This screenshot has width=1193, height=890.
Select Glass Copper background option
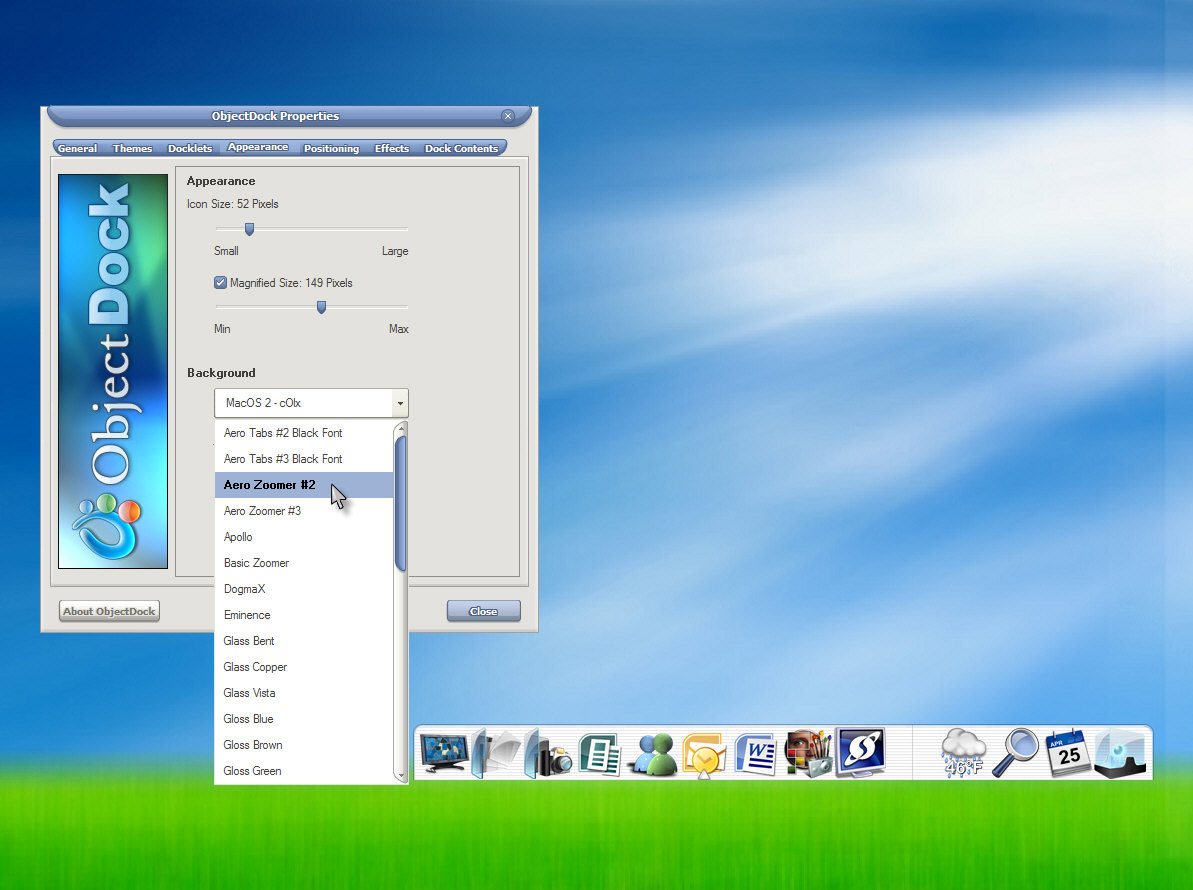[304, 666]
